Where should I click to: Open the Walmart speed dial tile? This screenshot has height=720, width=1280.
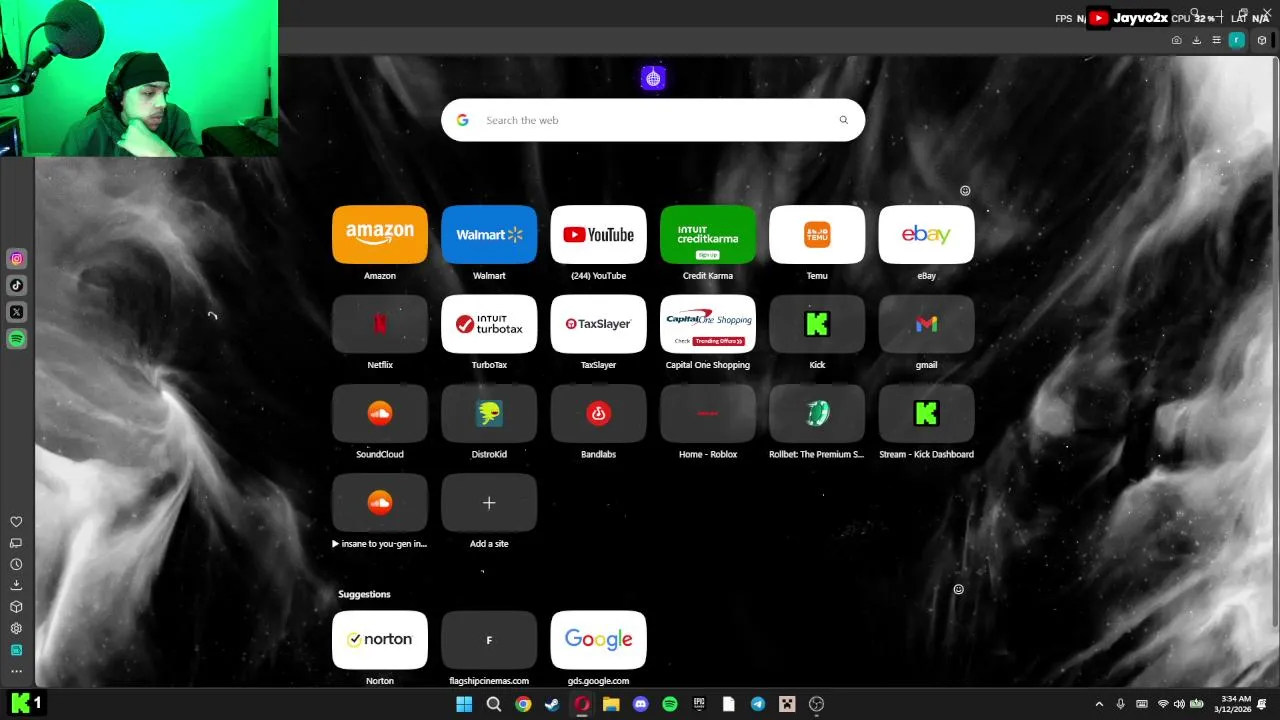click(x=489, y=234)
